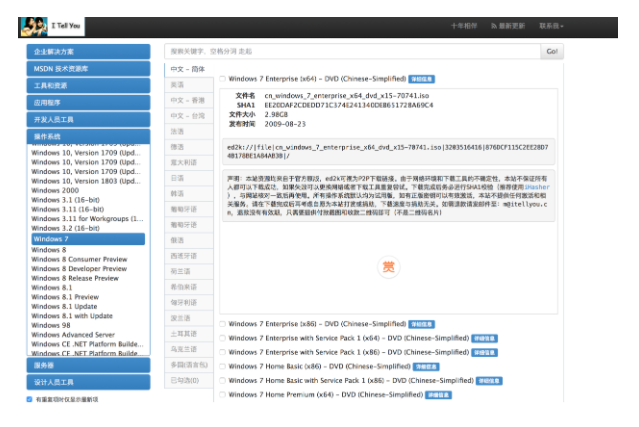Open the 已勾选(0) selected items tab

pos(189,381)
